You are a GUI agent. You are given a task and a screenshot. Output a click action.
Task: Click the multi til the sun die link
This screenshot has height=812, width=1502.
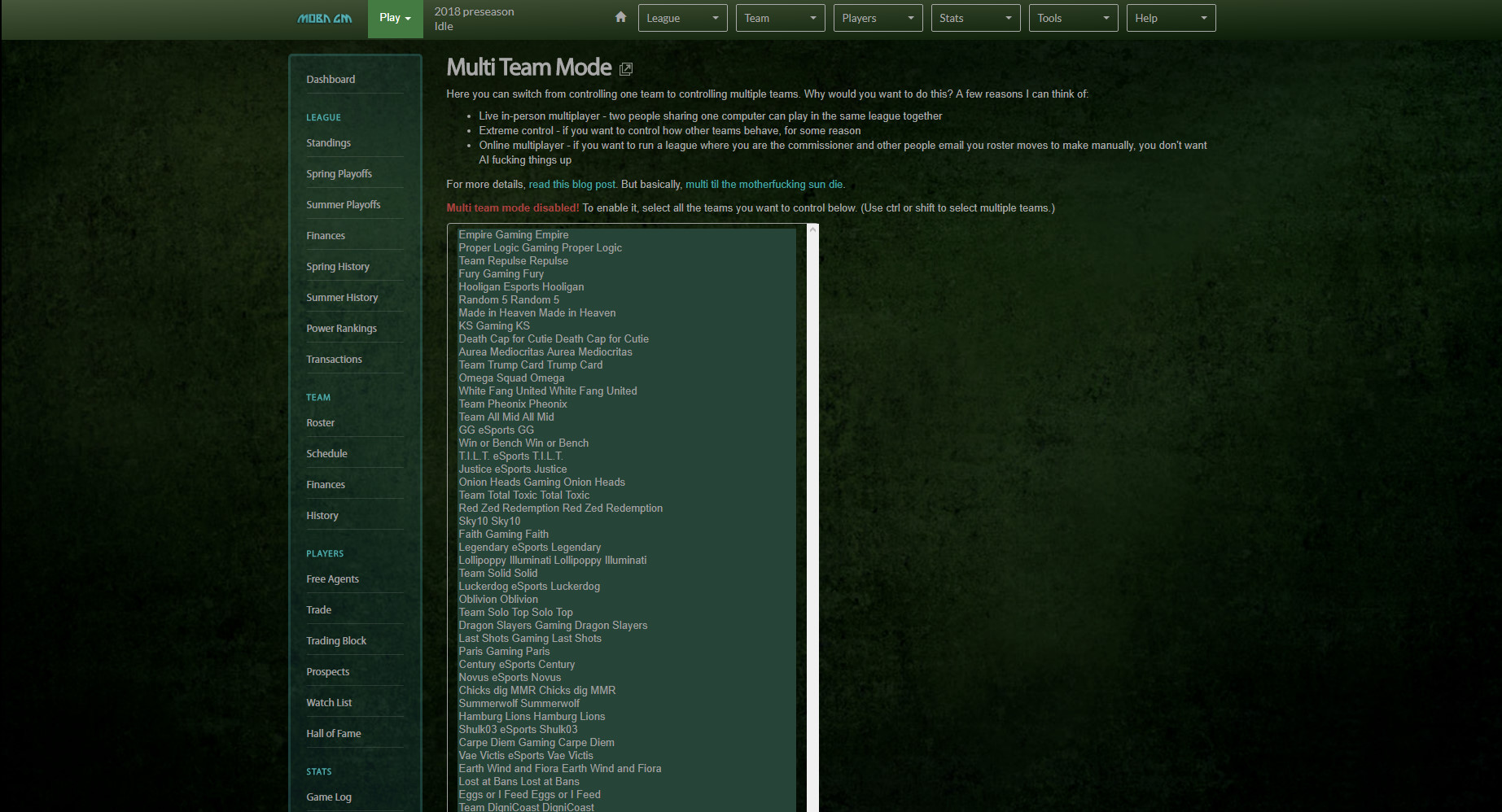[x=764, y=184]
